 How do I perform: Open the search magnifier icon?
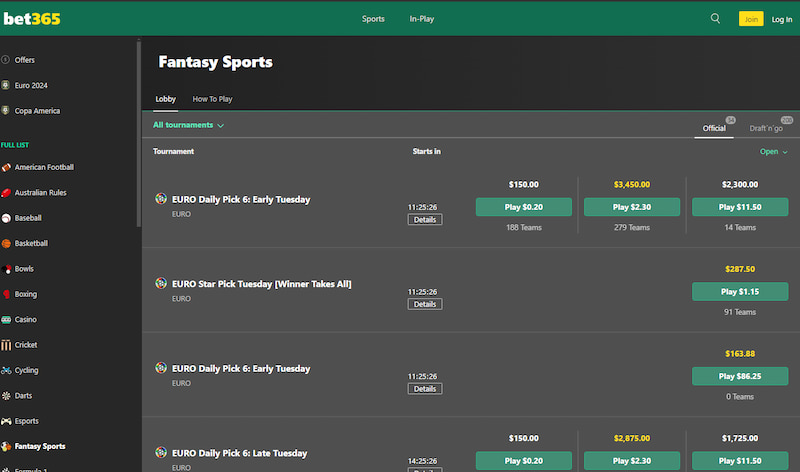pos(715,18)
